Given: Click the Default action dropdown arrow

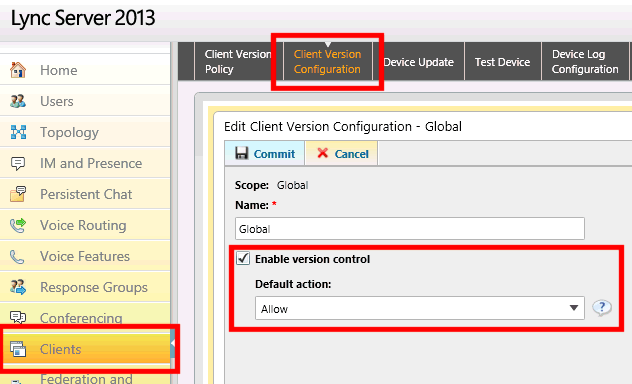Looking at the screenshot, I should click(574, 308).
